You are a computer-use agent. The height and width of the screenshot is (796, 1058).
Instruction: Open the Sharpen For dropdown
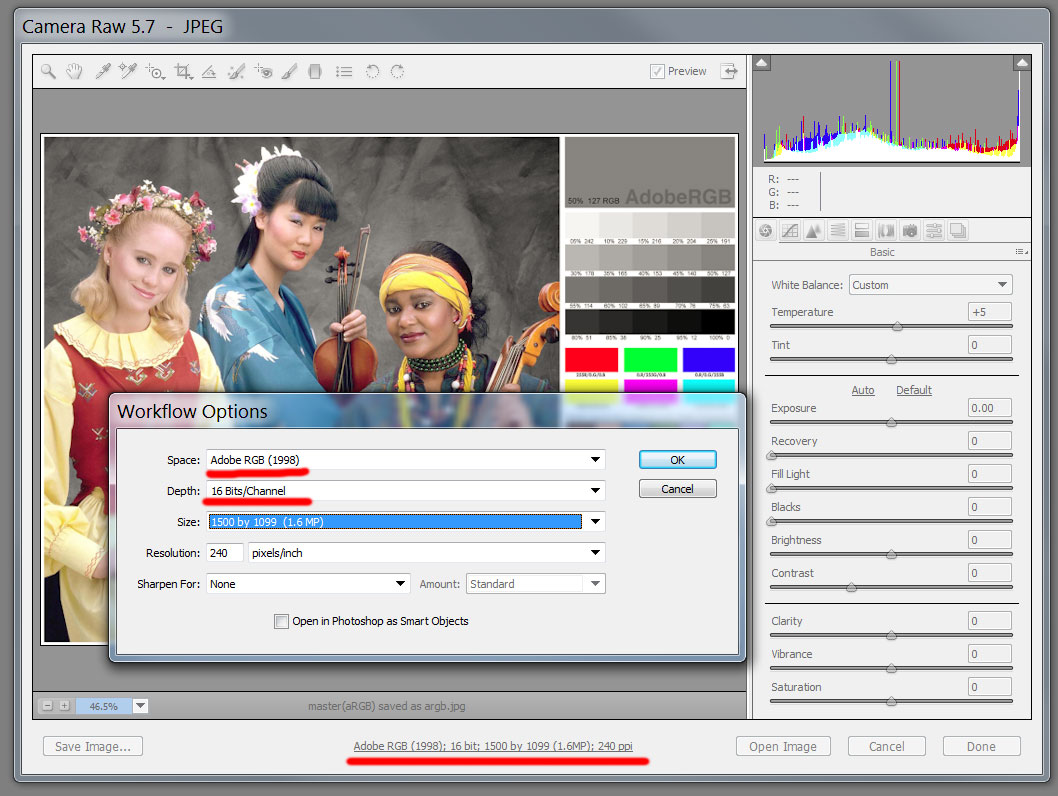click(x=308, y=584)
